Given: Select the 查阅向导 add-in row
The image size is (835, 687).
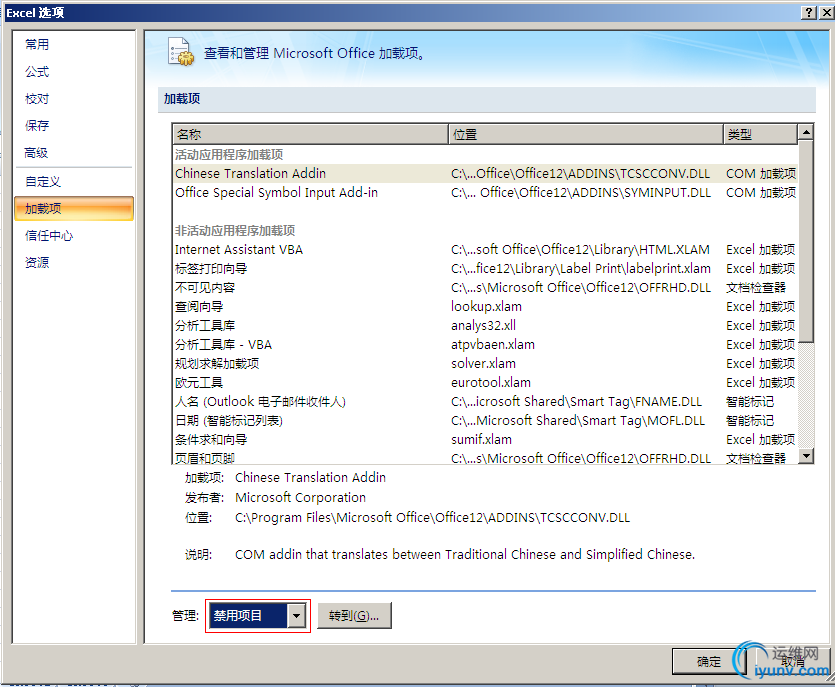Looking at the screenshot, I should coord(485,307).
